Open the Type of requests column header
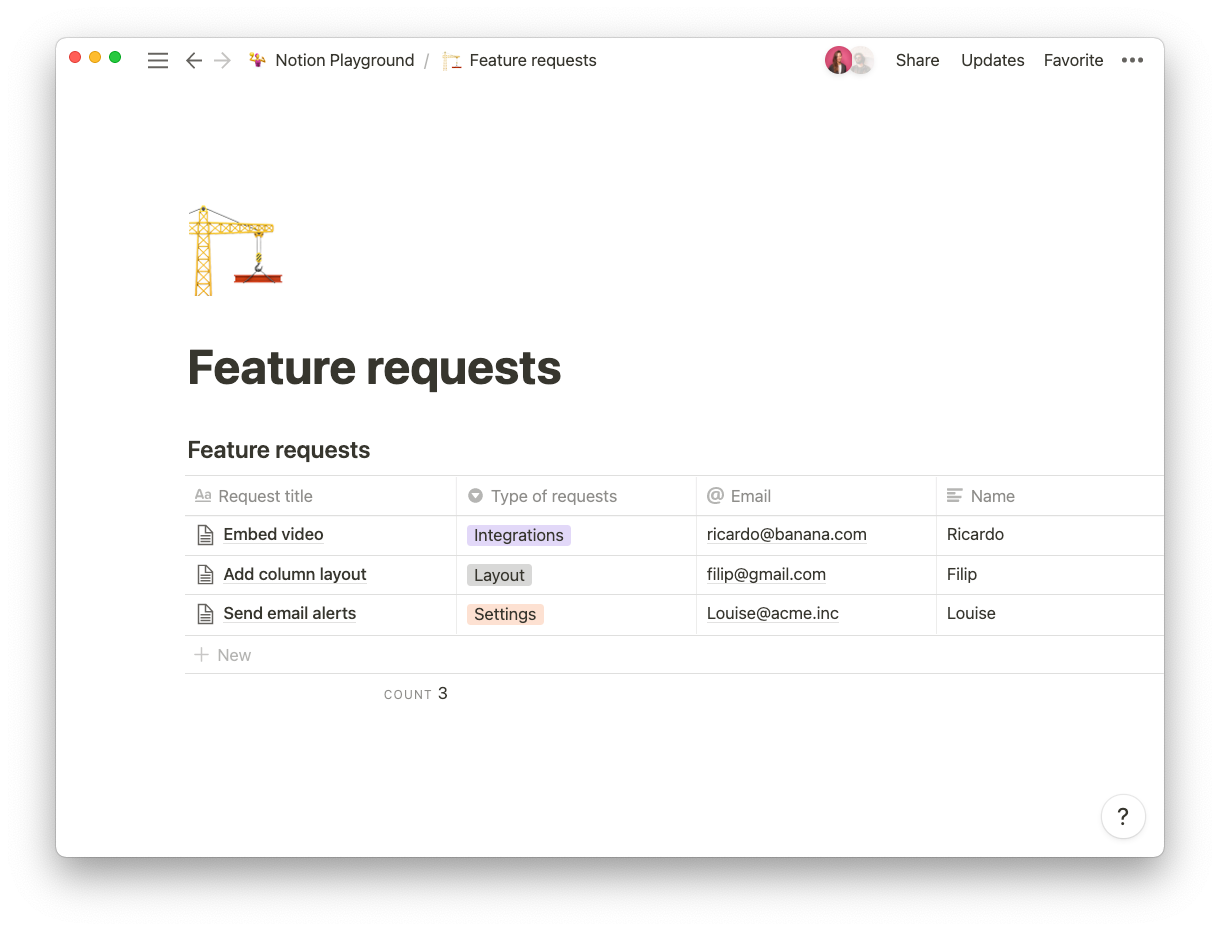1220x931 pixels. 576,496
